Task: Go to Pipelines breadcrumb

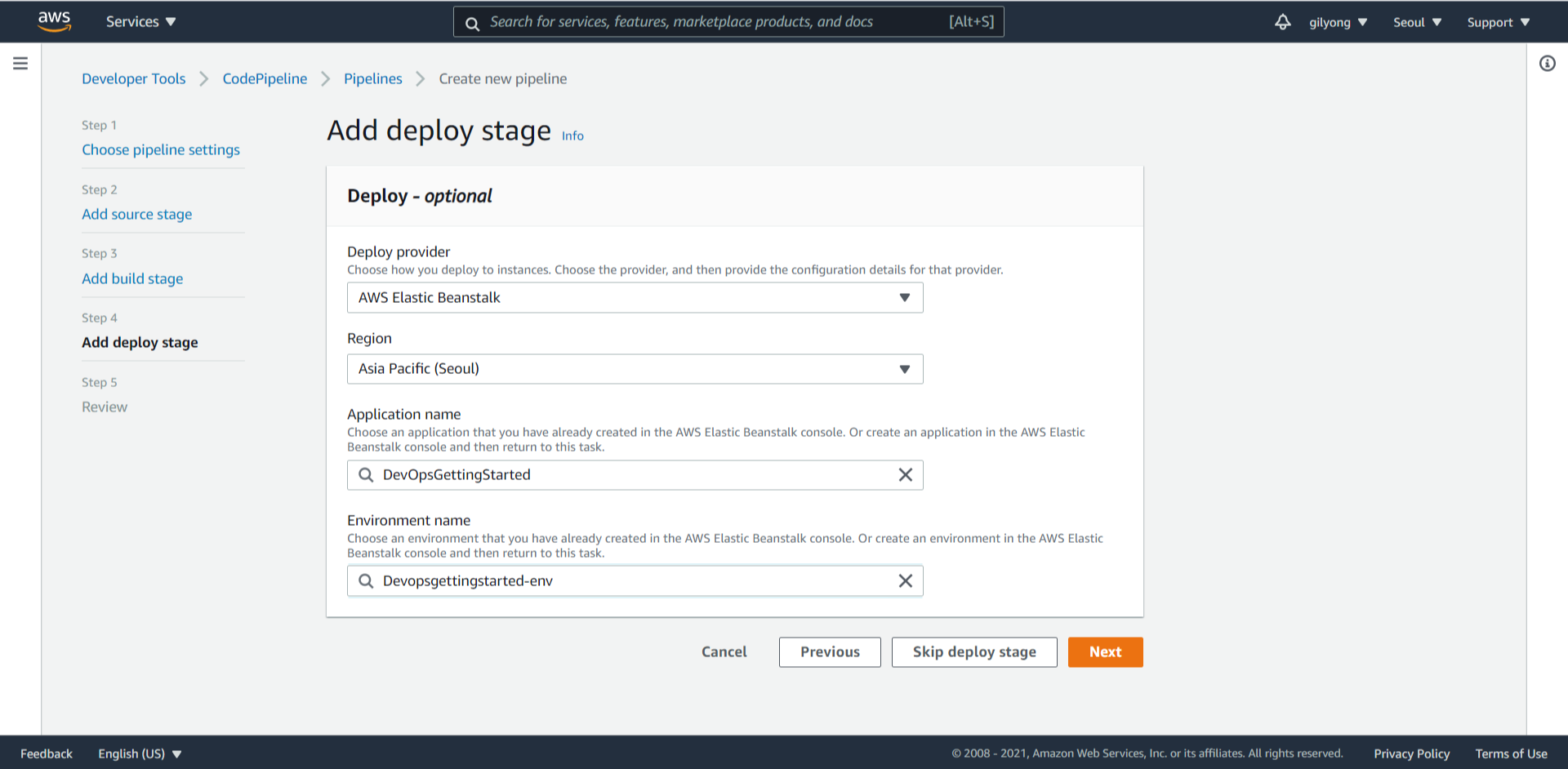Action: click(x=373, y=78)
